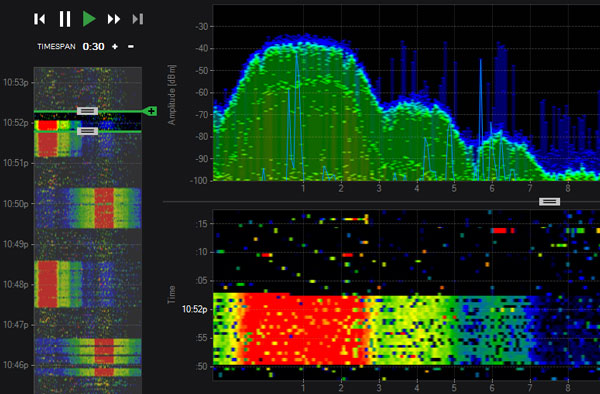Click the -100 amplitude axis value
The width and height of the screenshot is (600, 394).
199,181
